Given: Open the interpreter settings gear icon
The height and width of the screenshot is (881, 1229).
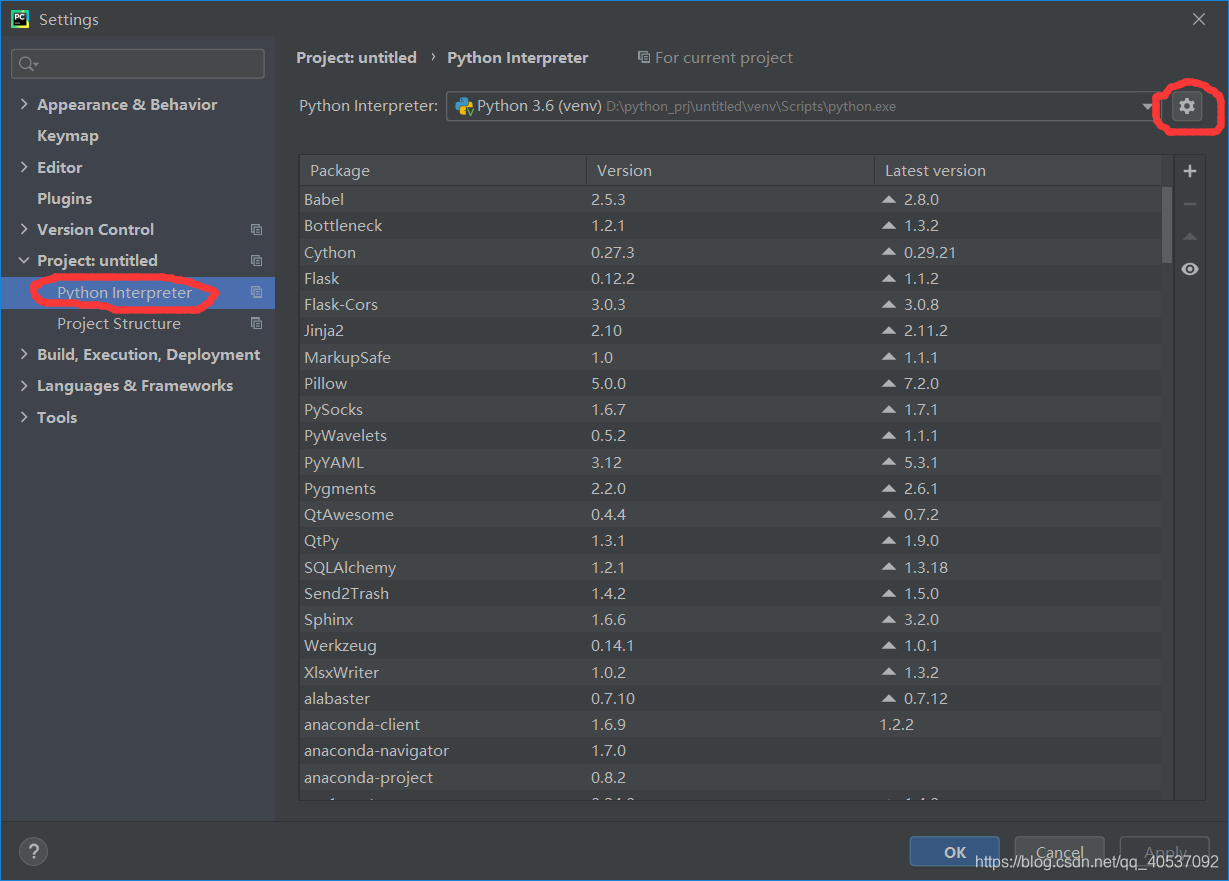Looking at the screenshot, I should [x=1188, y=106].
